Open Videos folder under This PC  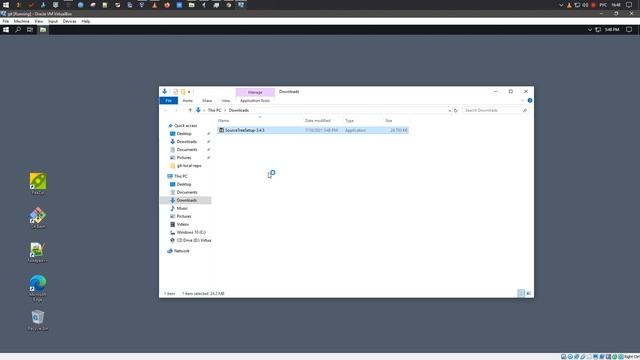(182, 224)
